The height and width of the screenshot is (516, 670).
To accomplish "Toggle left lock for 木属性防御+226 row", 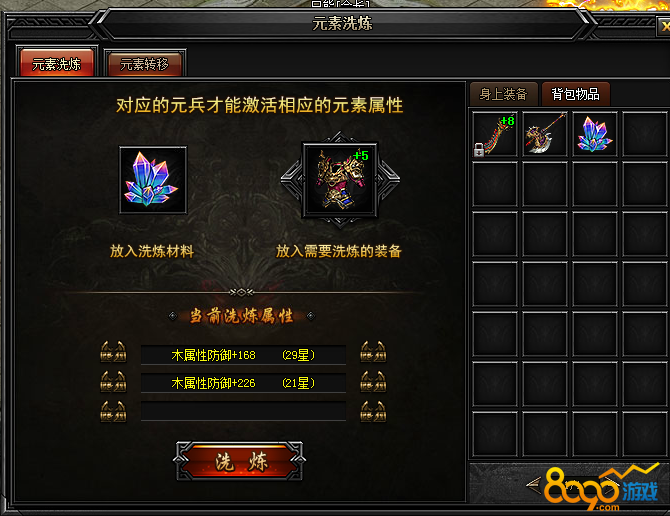I will [x=113, y=381].
